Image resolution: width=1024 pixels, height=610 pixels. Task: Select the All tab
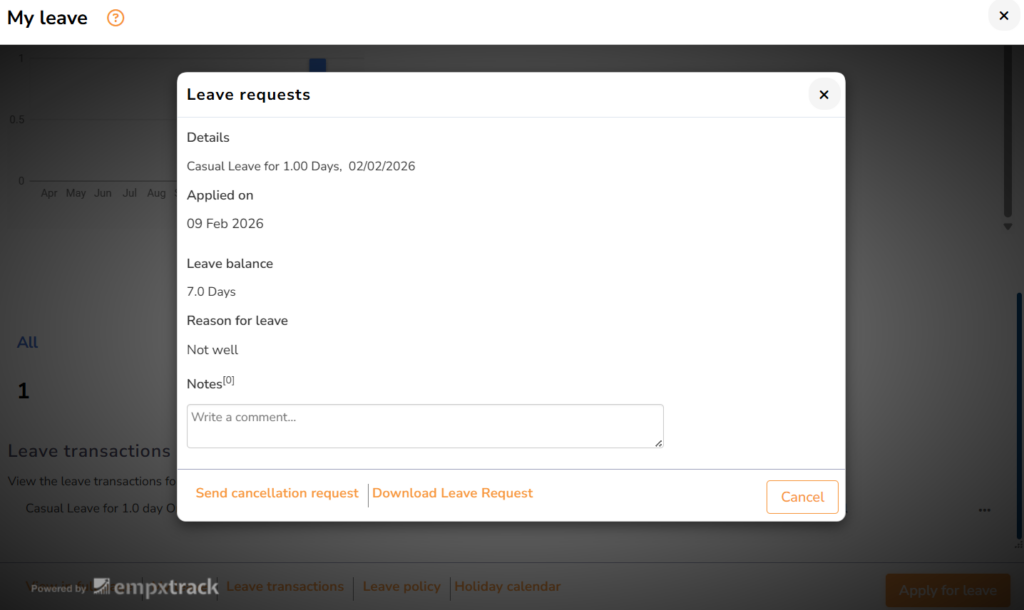pyautogui.click(x=27, y=342)
